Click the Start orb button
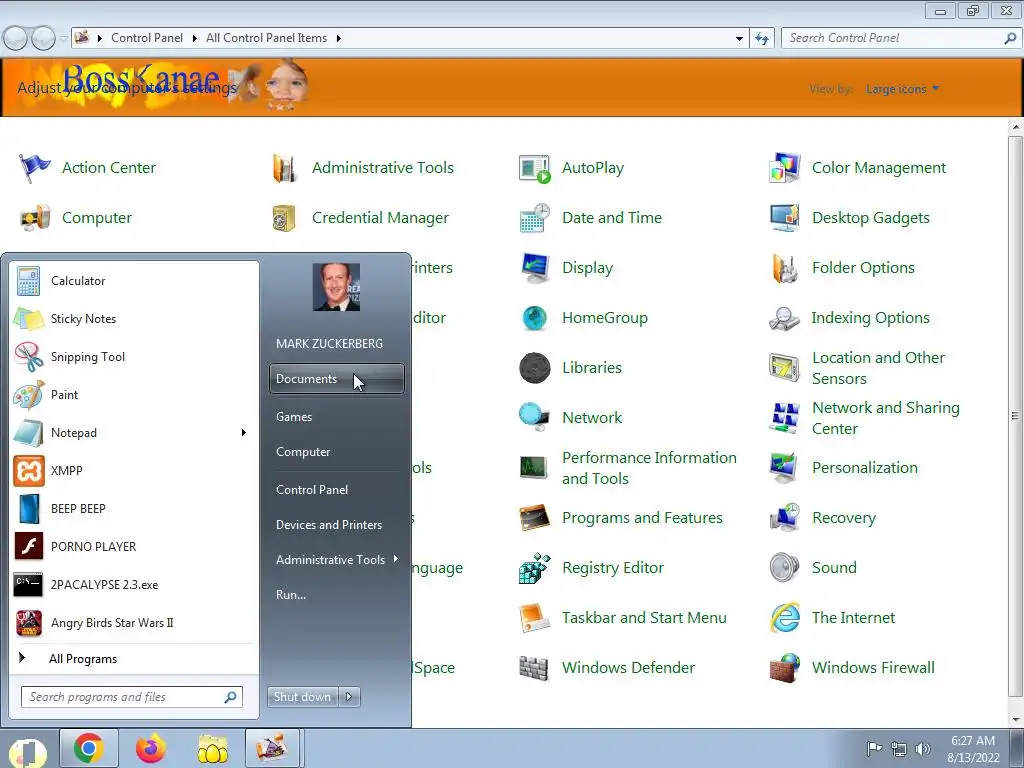1024x768 pixels. [27, 752]
